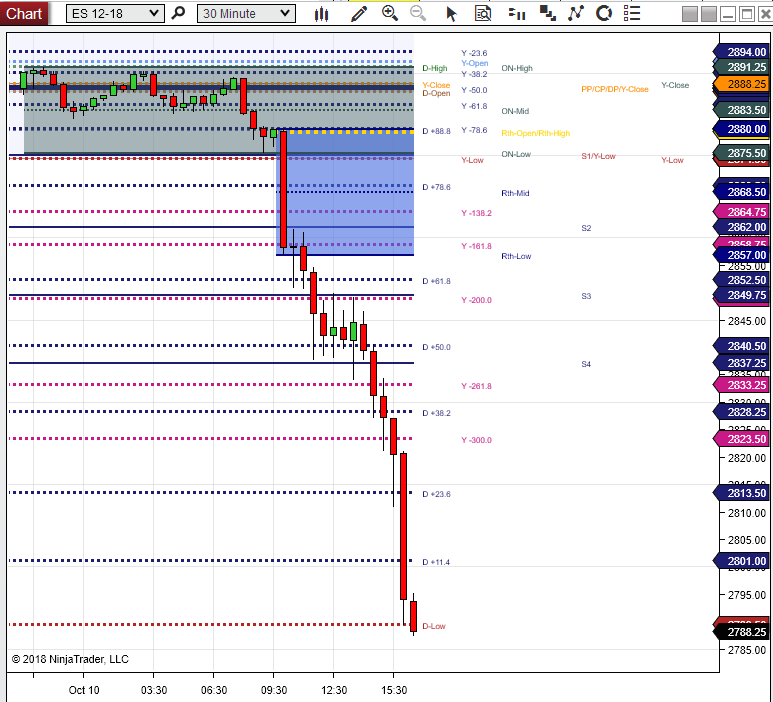The width and height of the screenshot is (773, 702).
Task: Click the 2852.50 price marker
Action: point(741,280)
